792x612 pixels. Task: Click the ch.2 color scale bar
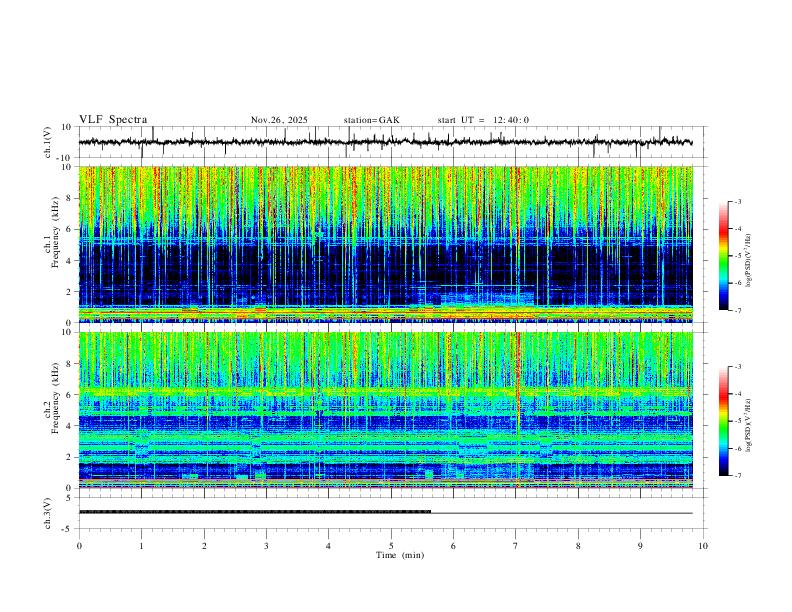coord(723,421)
